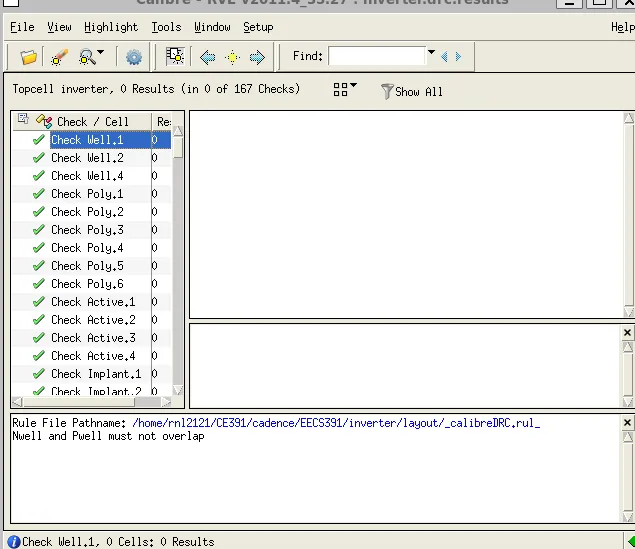Click the yellow highlight current result icon
Screen dimensions: 635x549
pyautogui.click(x=232, y=57)
